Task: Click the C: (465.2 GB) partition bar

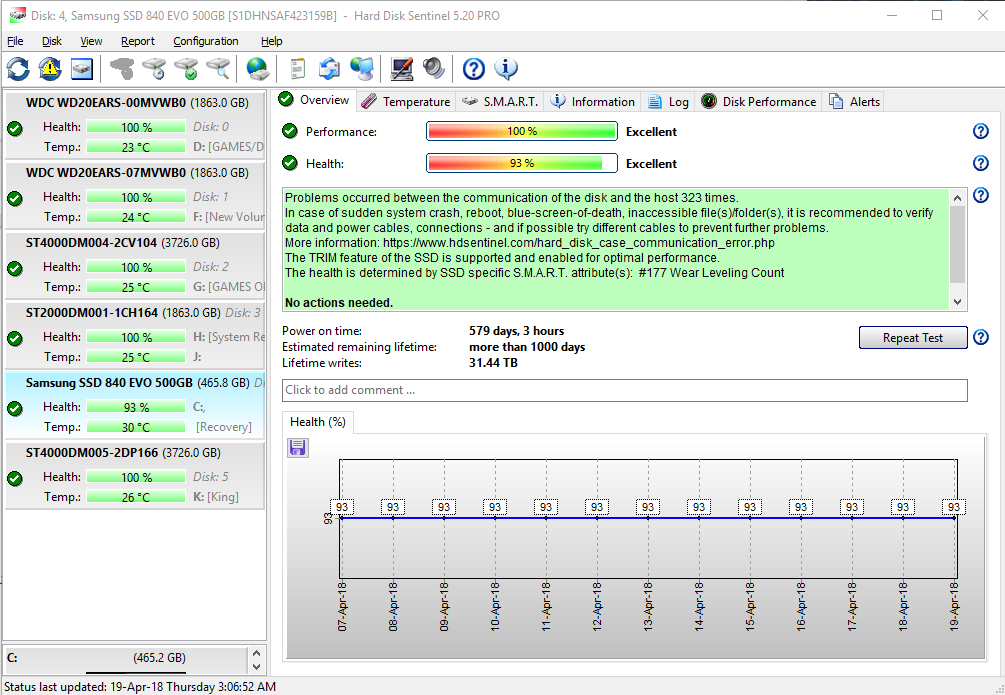Action: click(x=126, y=660)
